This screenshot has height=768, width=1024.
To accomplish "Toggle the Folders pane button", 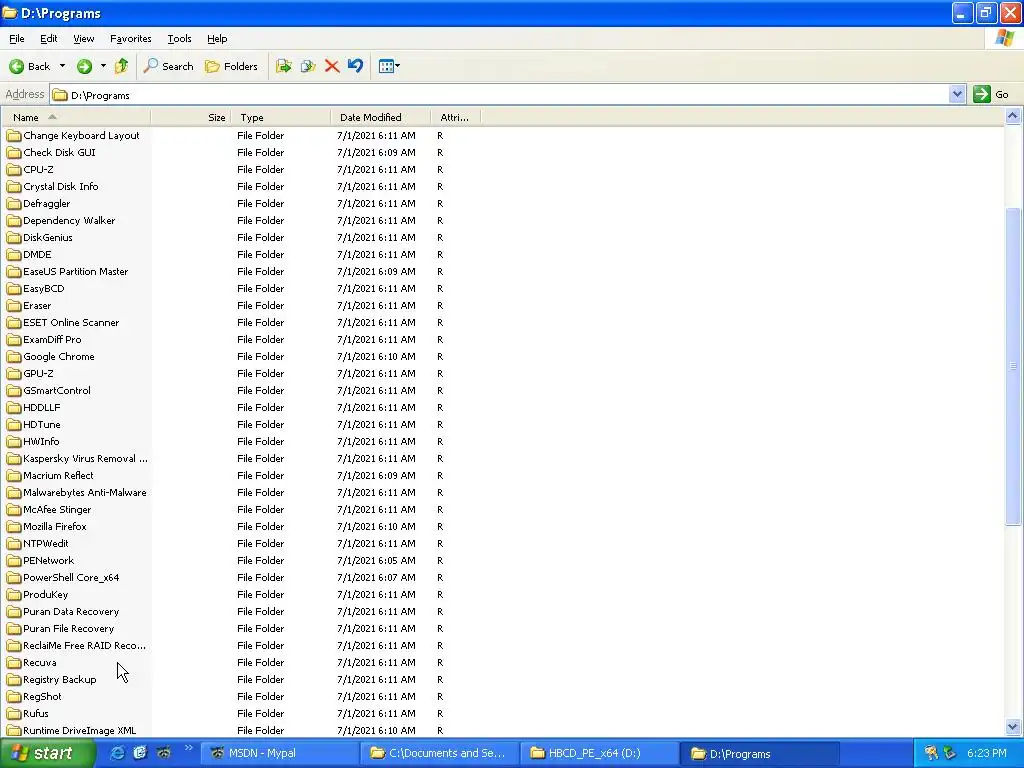I will pos(231,66).
